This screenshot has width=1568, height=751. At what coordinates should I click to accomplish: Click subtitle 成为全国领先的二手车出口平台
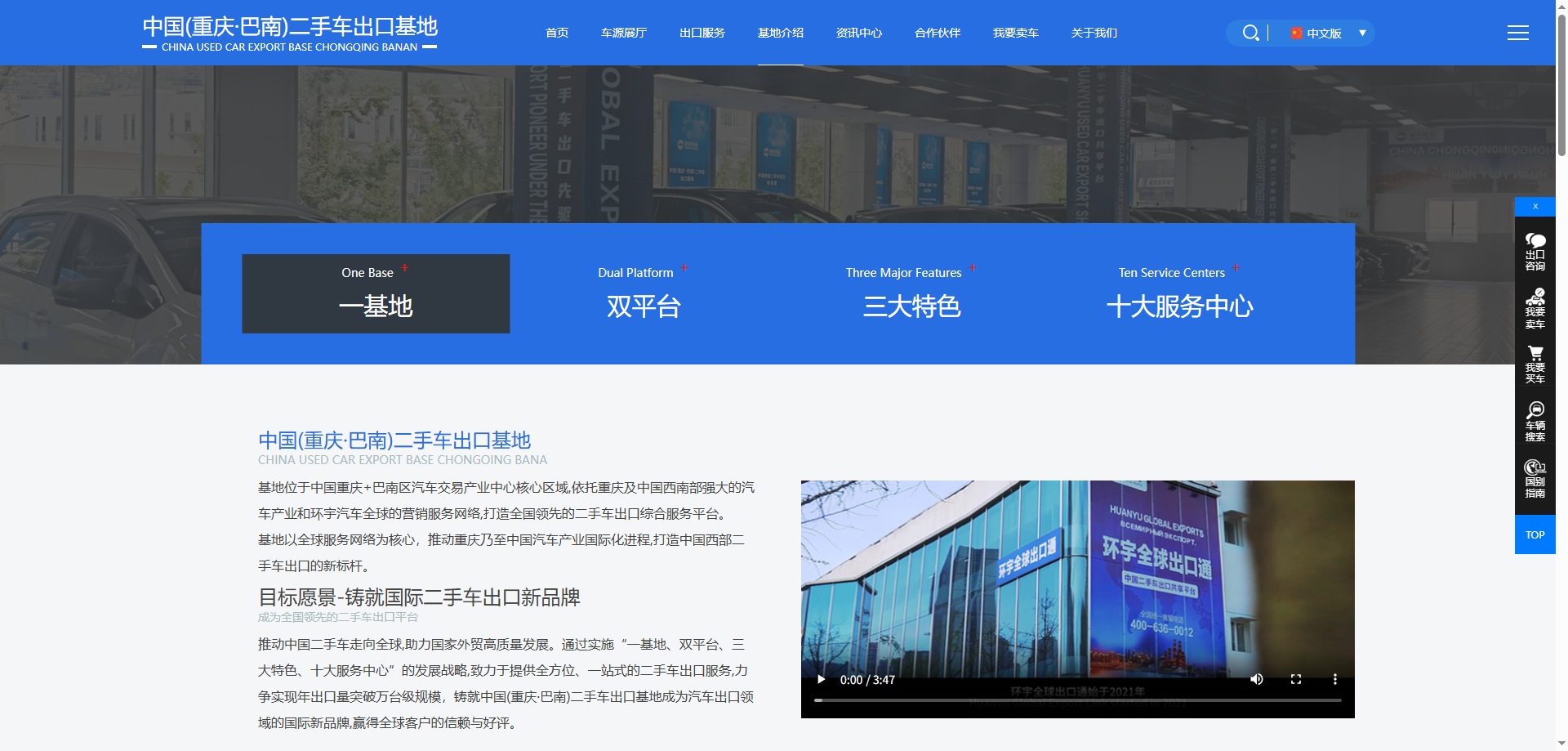tap(338, 617)
